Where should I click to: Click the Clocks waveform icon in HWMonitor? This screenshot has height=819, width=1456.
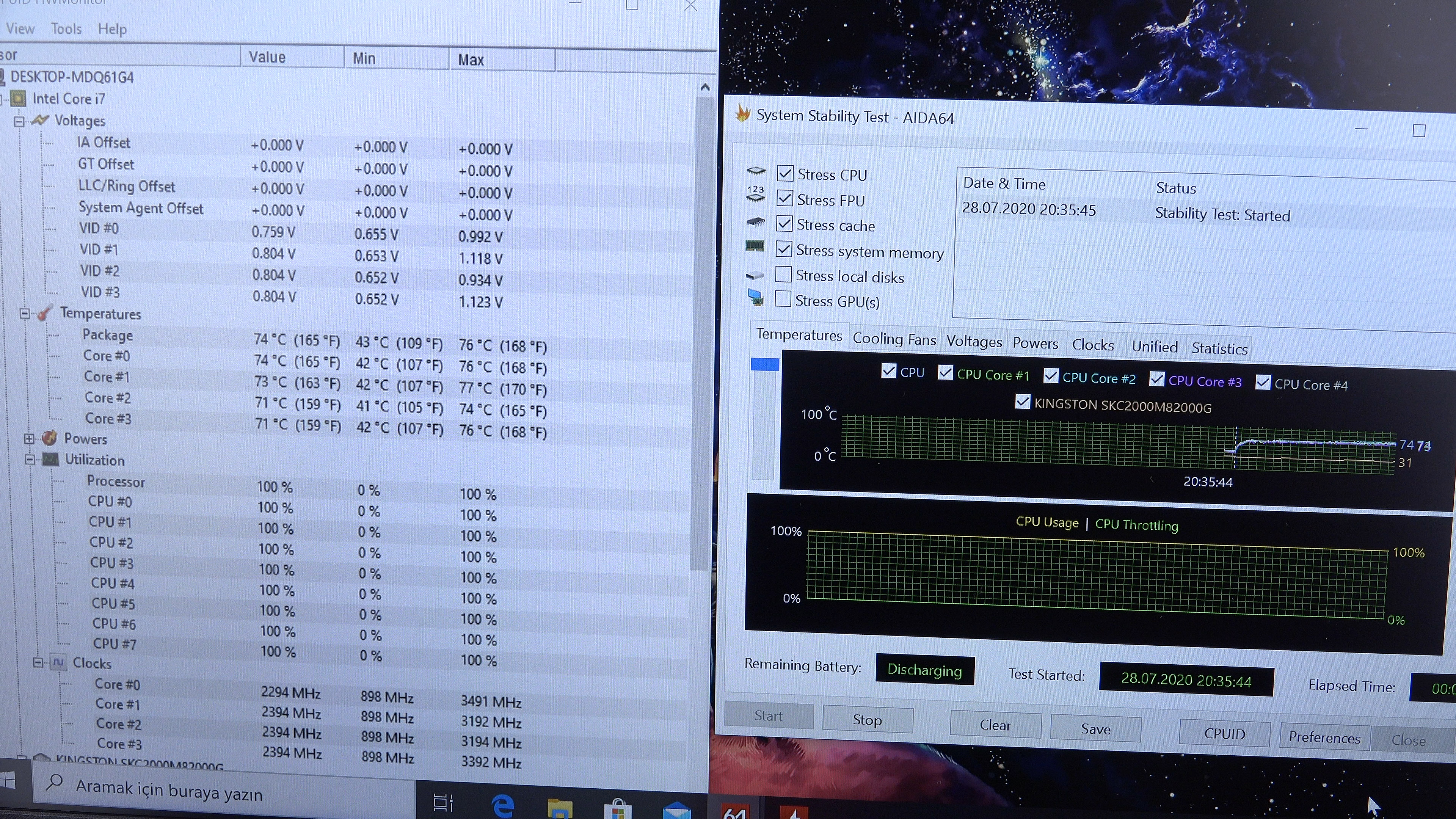click(x=58, y=662)
